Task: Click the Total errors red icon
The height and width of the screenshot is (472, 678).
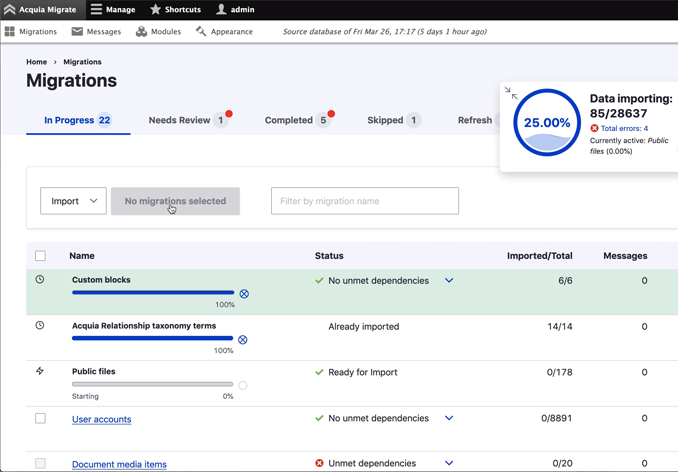Action: [594, 129]
